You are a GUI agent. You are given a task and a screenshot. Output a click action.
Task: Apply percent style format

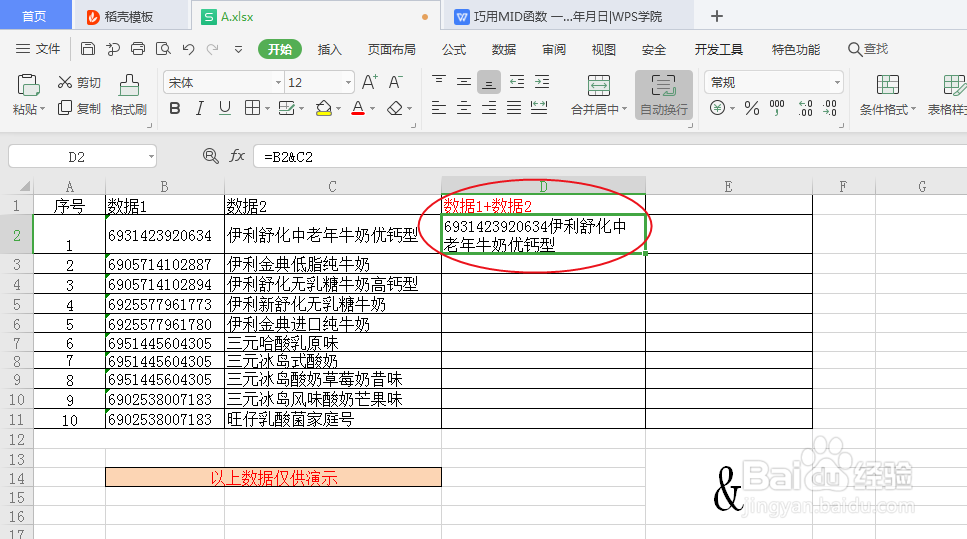click(752, 109)
